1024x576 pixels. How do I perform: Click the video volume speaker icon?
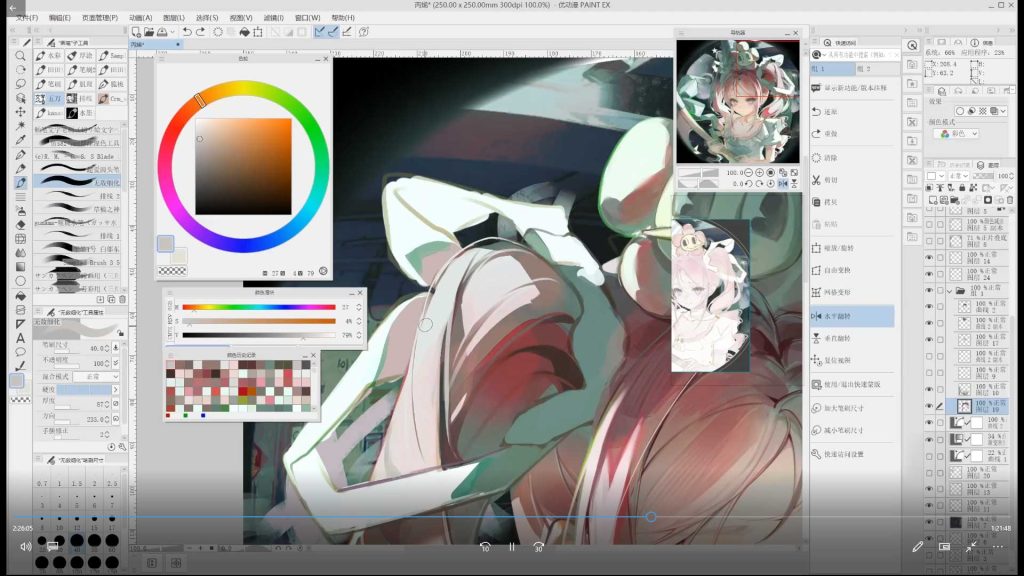pyautogui.click(x=25, y=547)
